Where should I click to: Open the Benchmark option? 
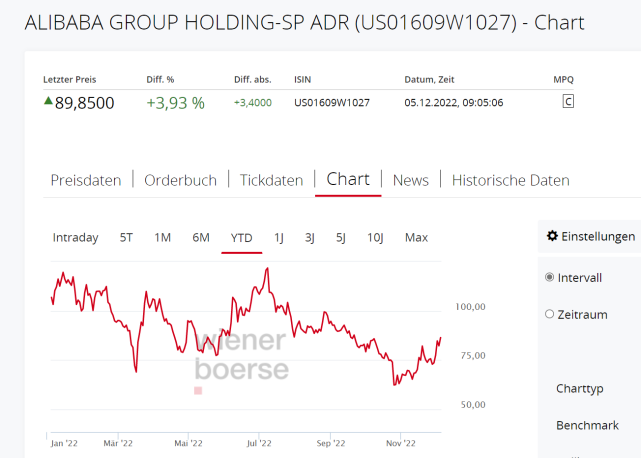click(587, 425)
